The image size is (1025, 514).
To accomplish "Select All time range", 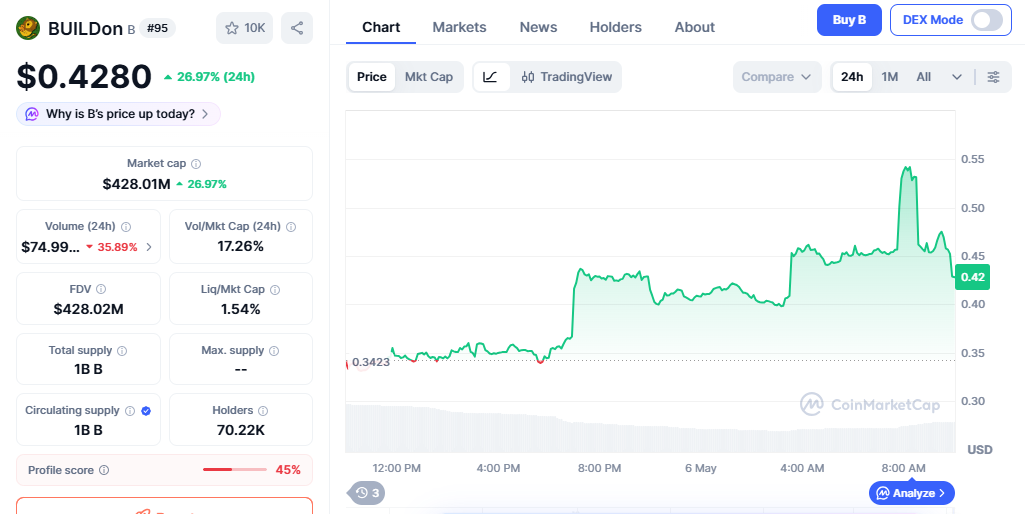I will click(x=923, y=77).
